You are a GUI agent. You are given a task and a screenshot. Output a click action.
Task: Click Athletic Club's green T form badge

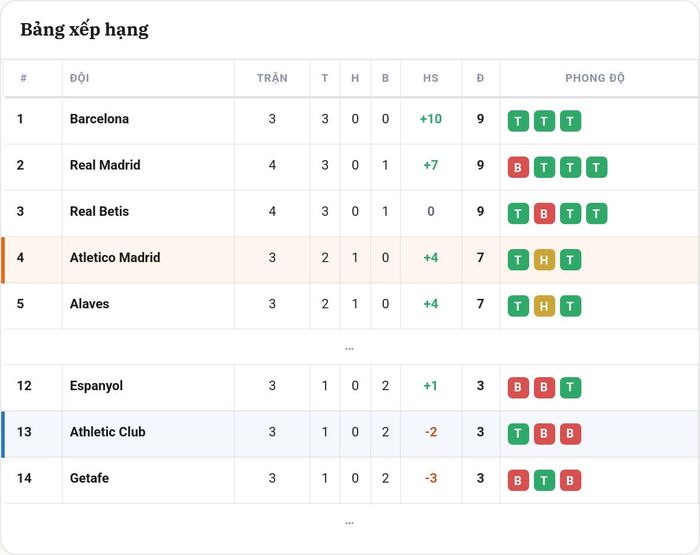click(x=518, y=434)
